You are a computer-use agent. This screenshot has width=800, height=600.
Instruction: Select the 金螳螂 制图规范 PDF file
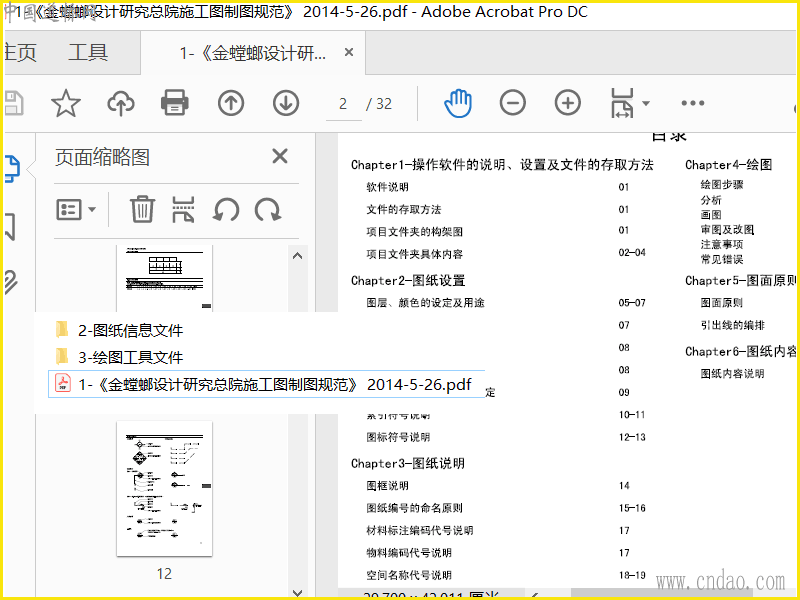266,384
